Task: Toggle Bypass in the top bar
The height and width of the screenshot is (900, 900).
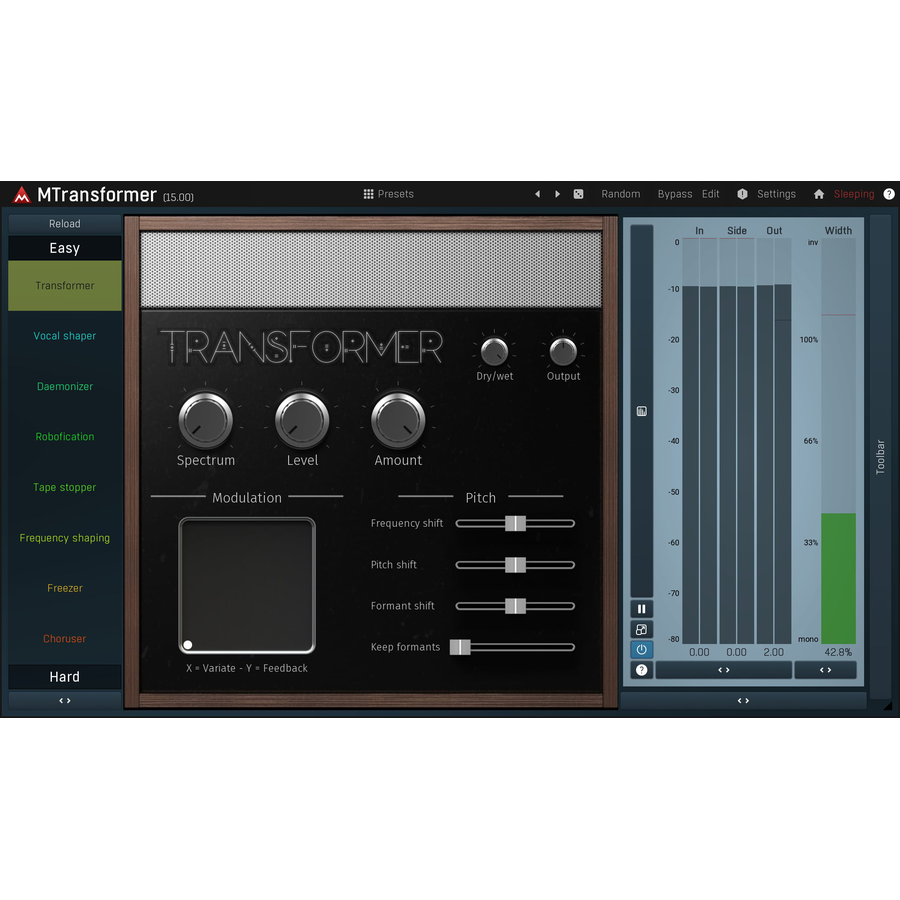Action: [674, 194]
